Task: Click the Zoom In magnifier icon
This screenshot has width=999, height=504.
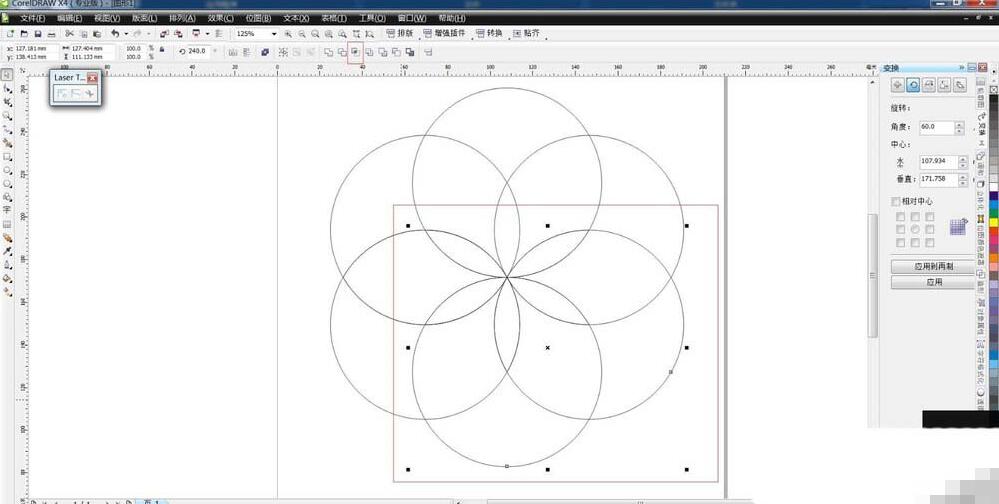Action: [288, 34]
